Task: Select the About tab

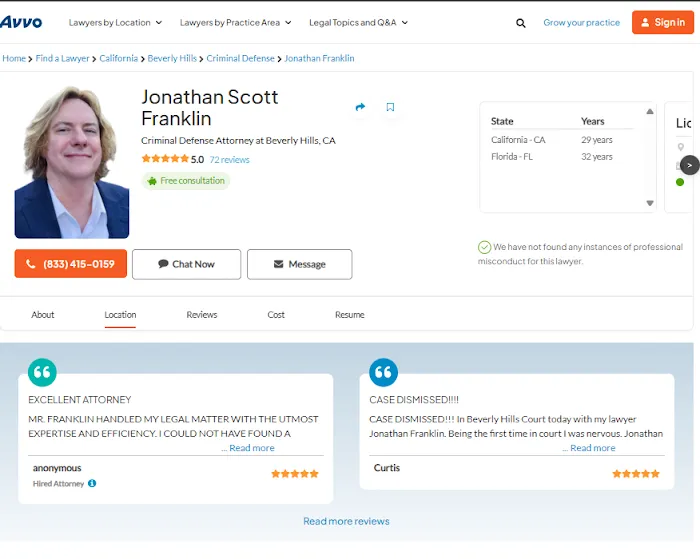Action: pos(43,315)
